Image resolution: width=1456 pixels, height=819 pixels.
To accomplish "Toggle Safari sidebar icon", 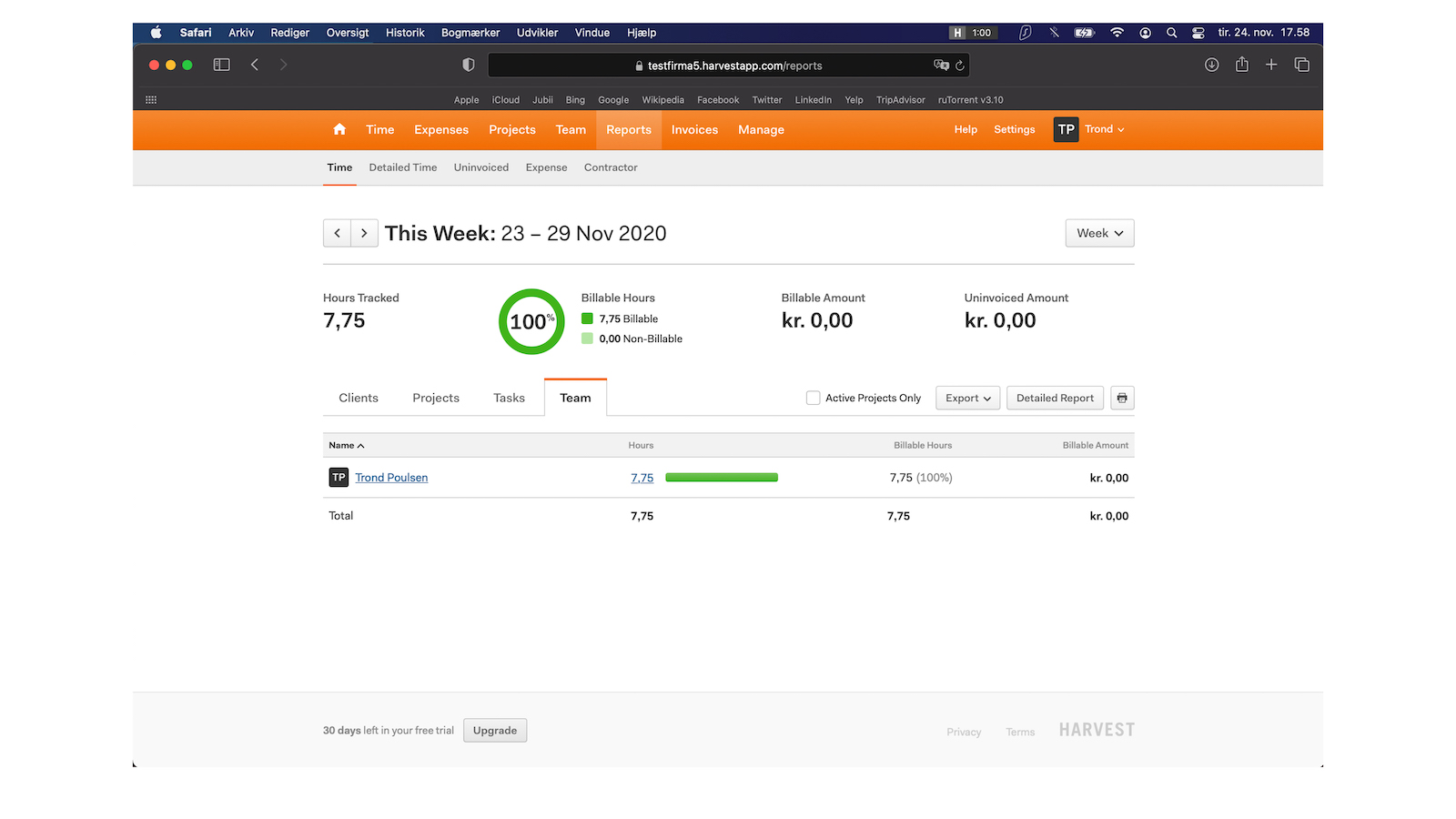I will pyautogui.click(x=221, y=65).
